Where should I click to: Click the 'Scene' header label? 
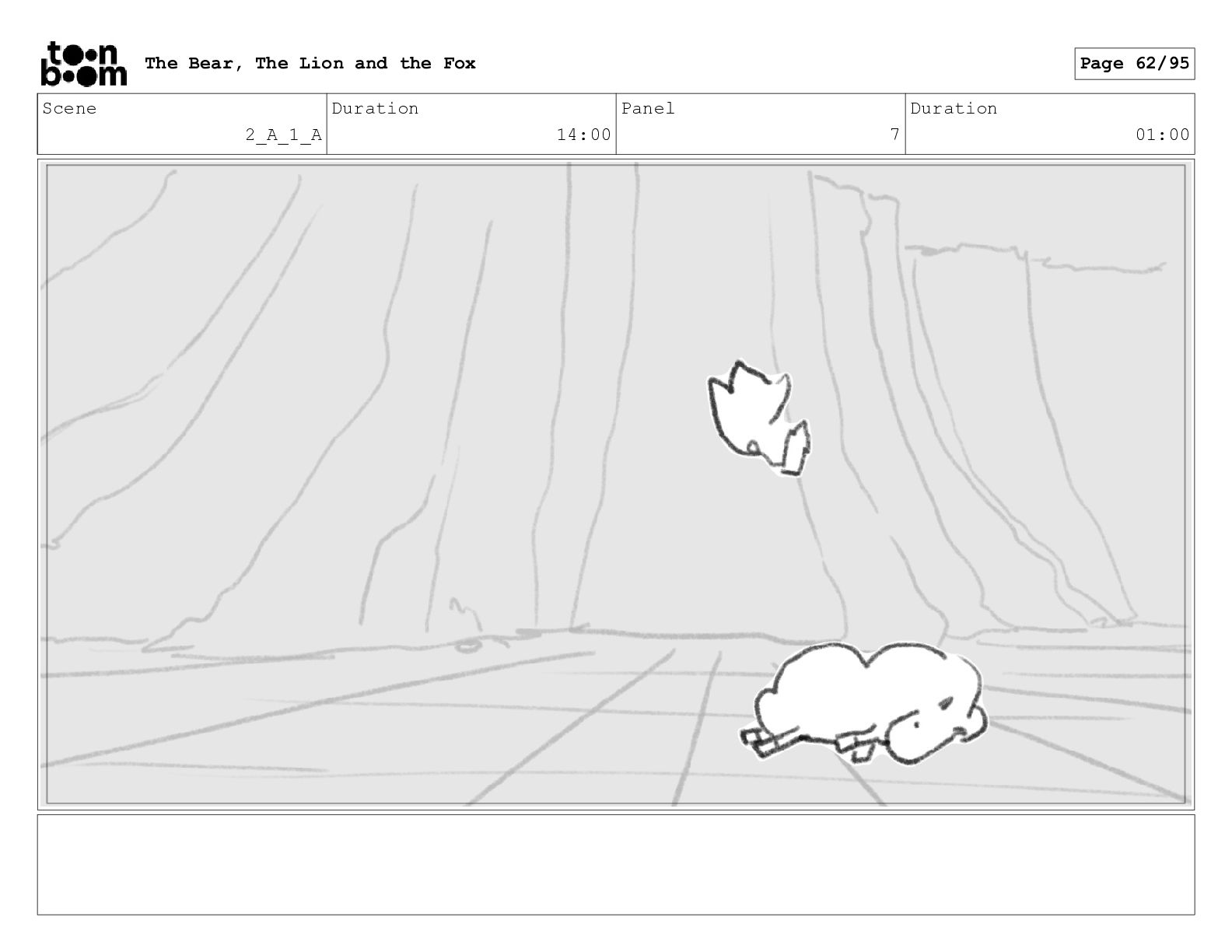[70, 108]
